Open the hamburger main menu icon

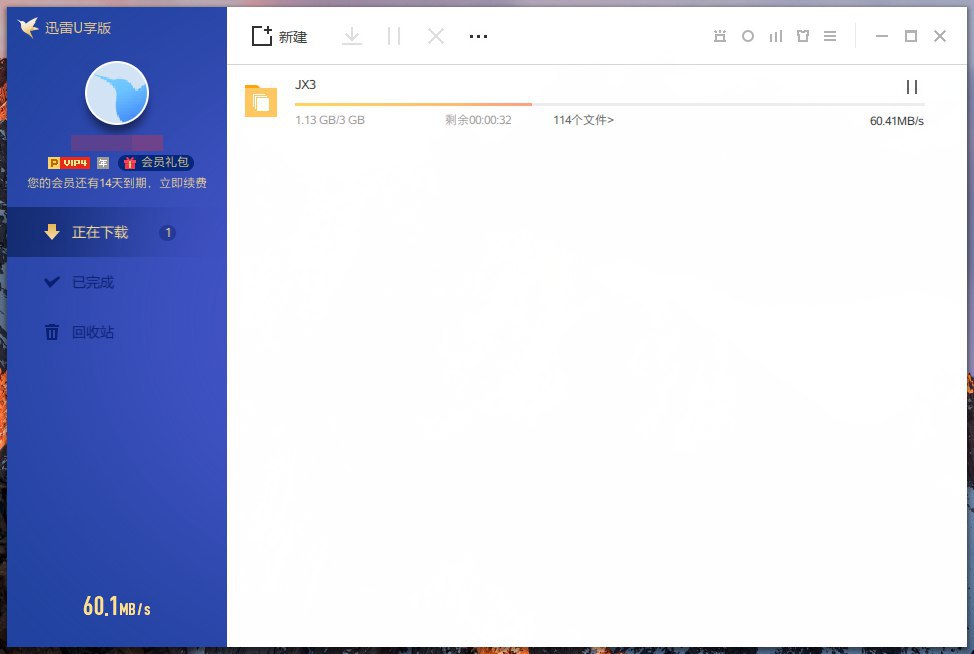pos(830,36)
